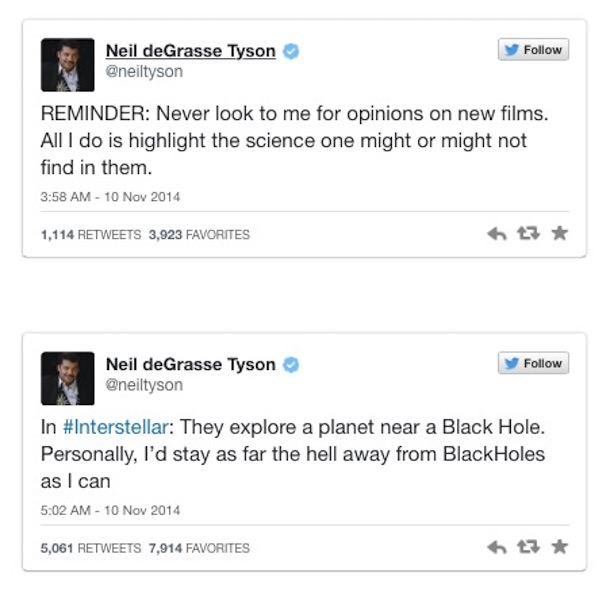
Task: Star the Interstellar Black Hole tweet
Action: (559, 547)
